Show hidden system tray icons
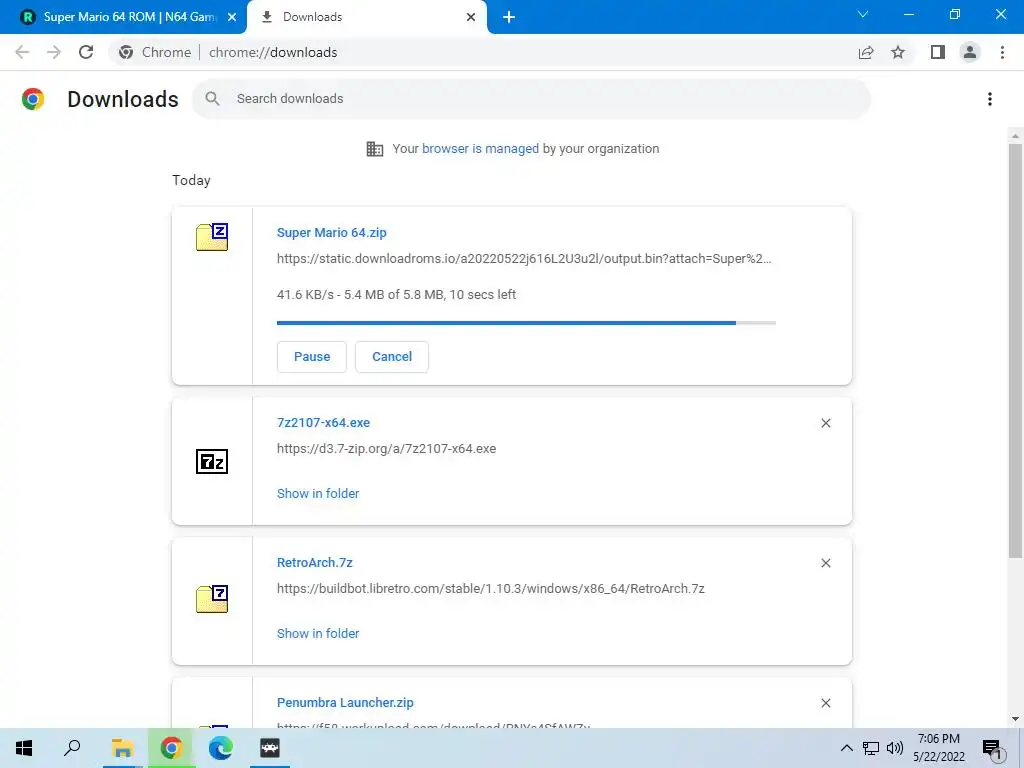1024x768 pixels. click(x=846, y=748)
